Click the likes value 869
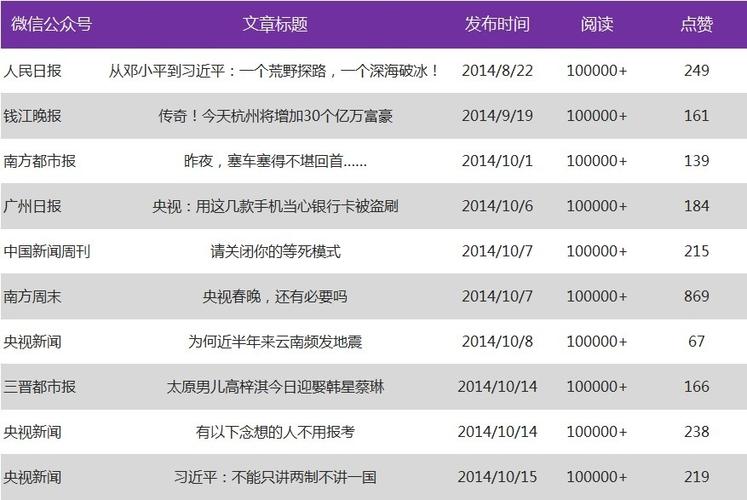 click(697, 296)
